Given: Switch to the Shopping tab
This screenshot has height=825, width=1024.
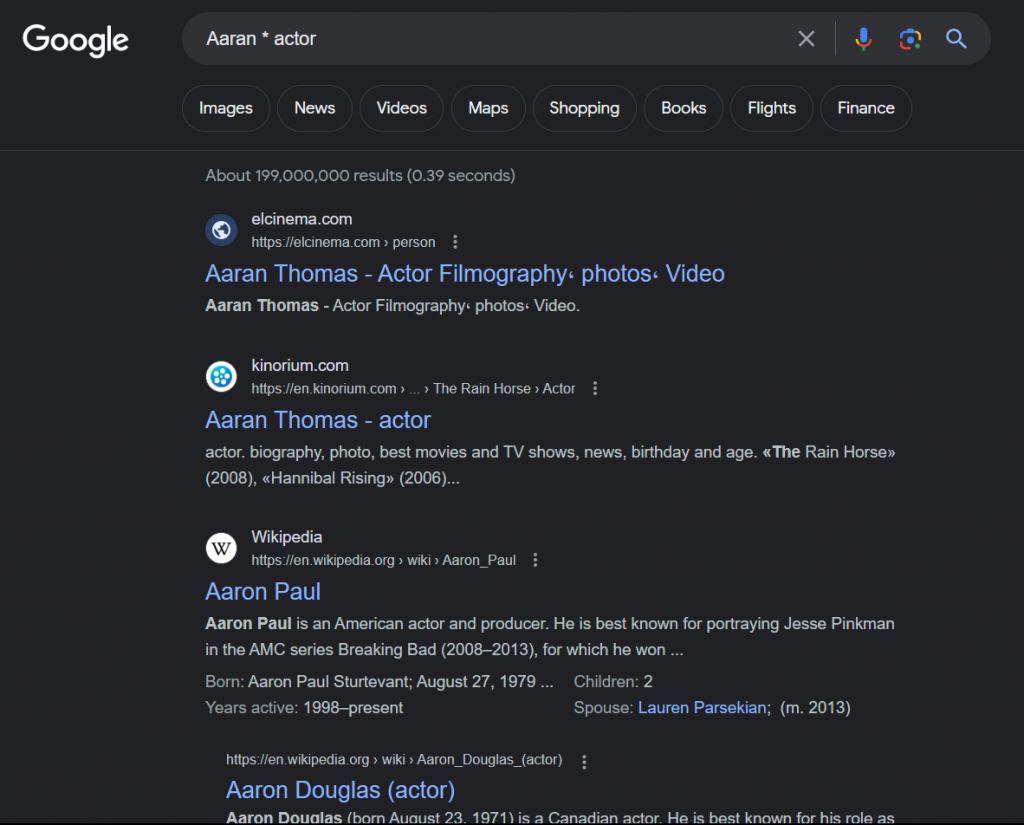Looking at the screenshot, I should (584, 108).
